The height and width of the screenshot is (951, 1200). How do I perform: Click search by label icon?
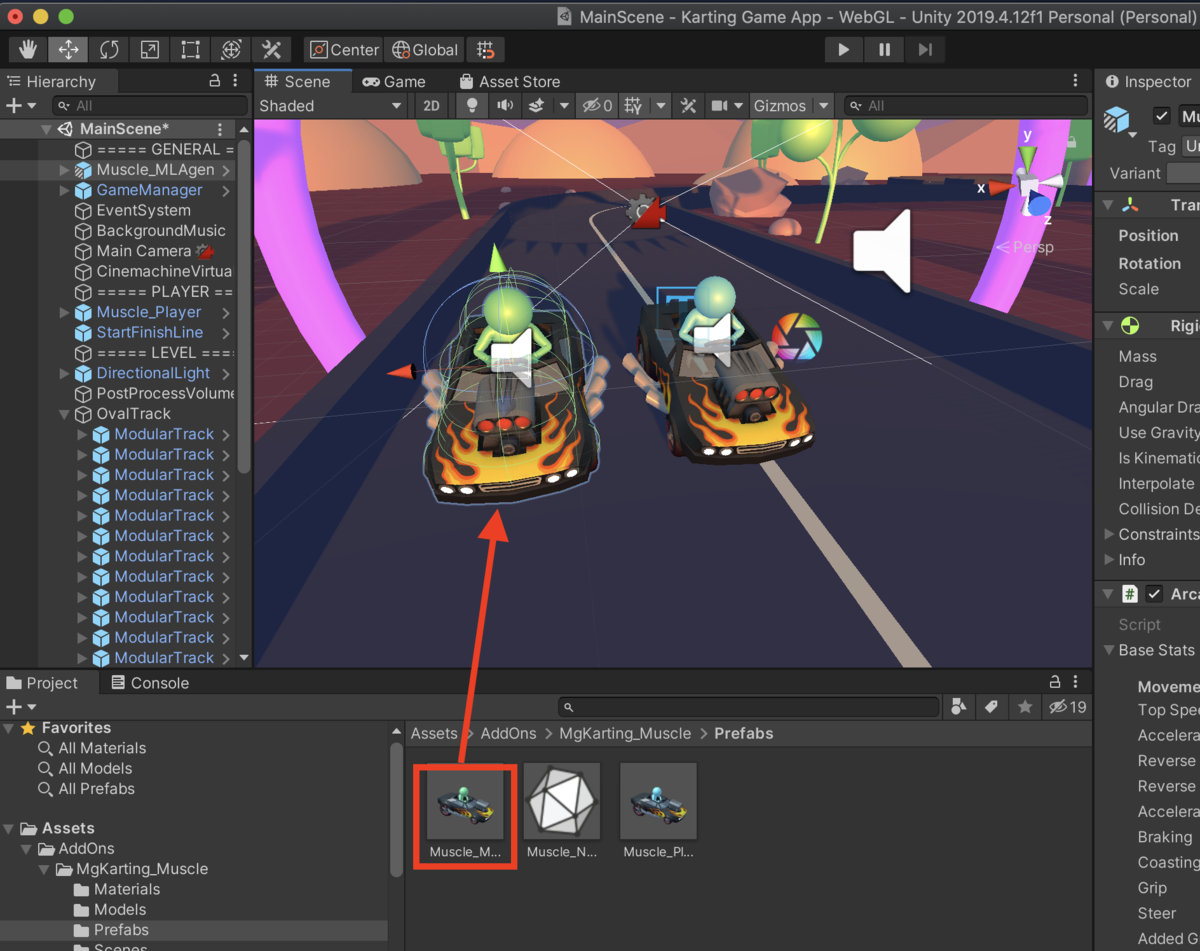(991, 707)
